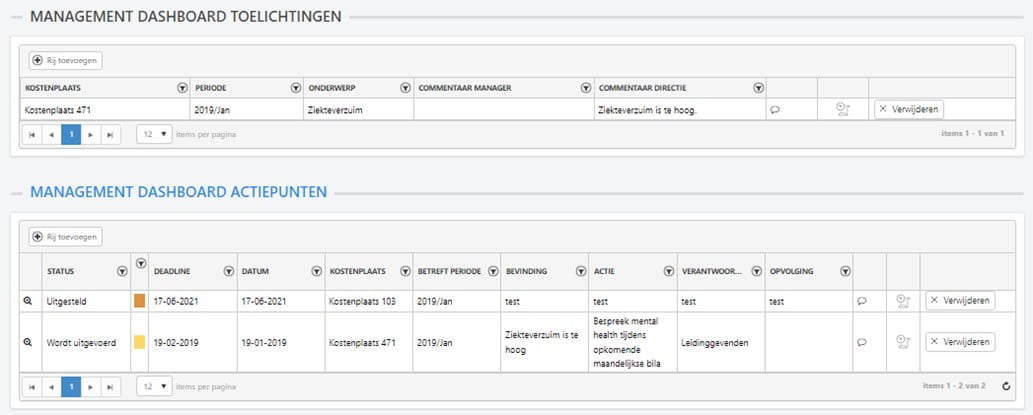Image resolution: width=1033 pixels, height=415 pixels.
Task: Open filter for Status column
Action: [122, 270]
